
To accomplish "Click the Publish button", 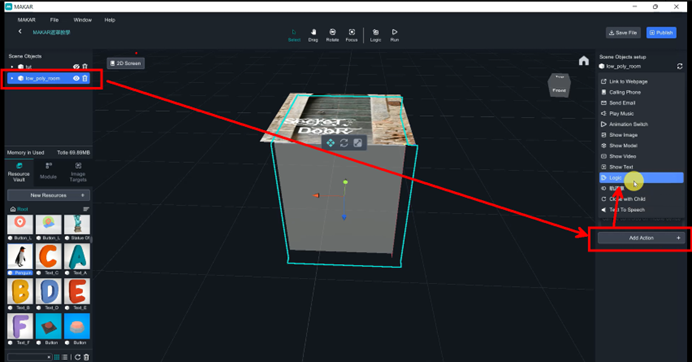I will [x=661, y=33].
